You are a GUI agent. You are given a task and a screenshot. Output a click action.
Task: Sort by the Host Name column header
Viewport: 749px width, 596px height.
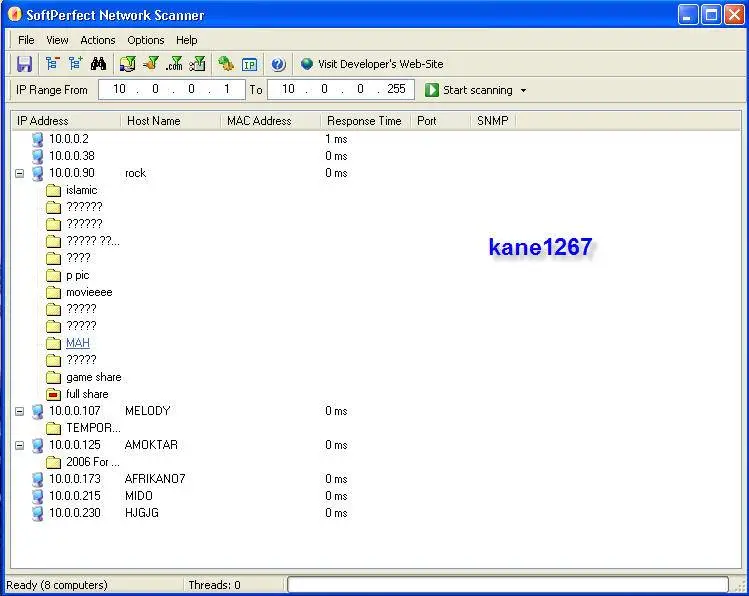171,121
